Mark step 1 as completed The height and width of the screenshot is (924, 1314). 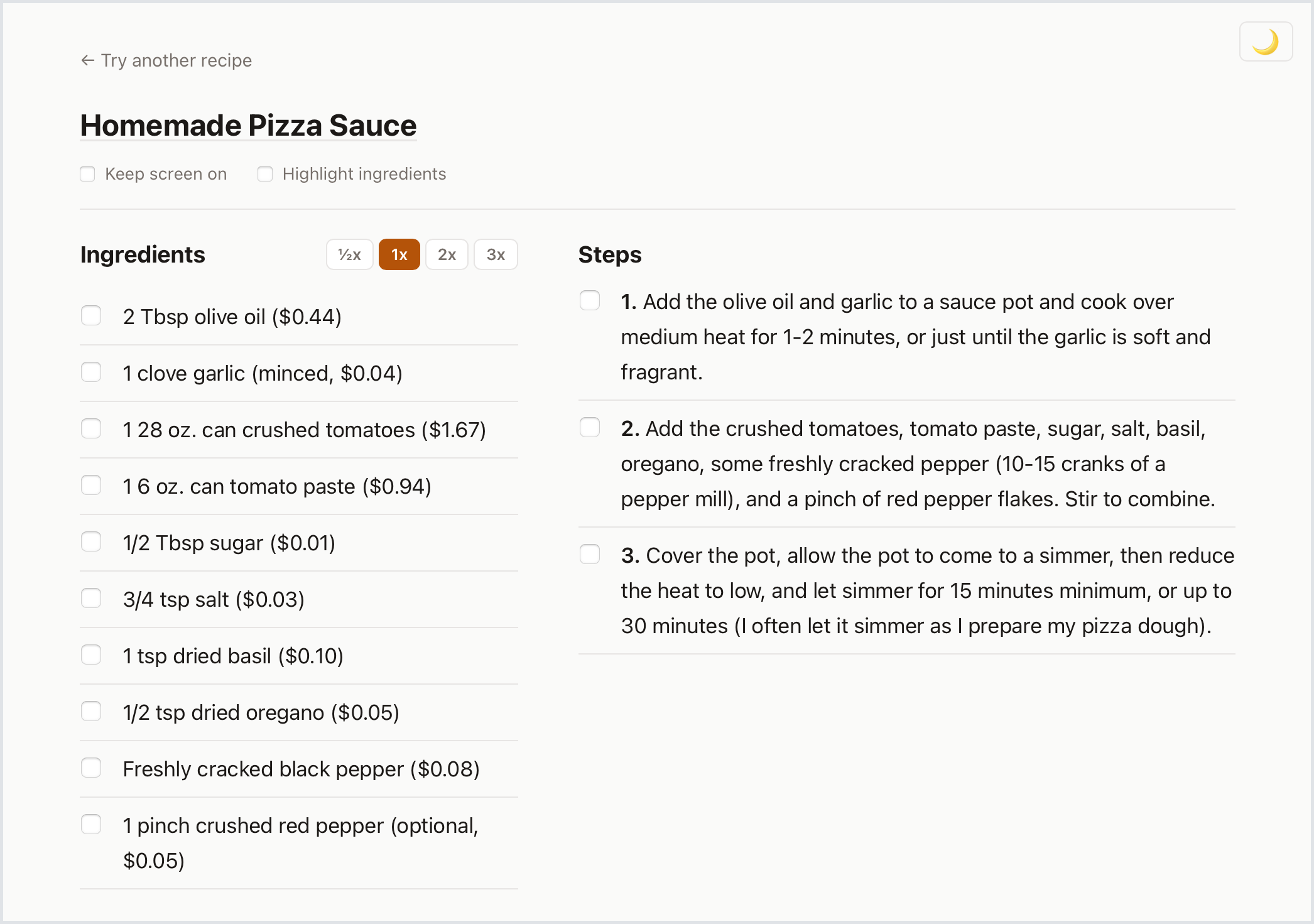pos(590,300)
